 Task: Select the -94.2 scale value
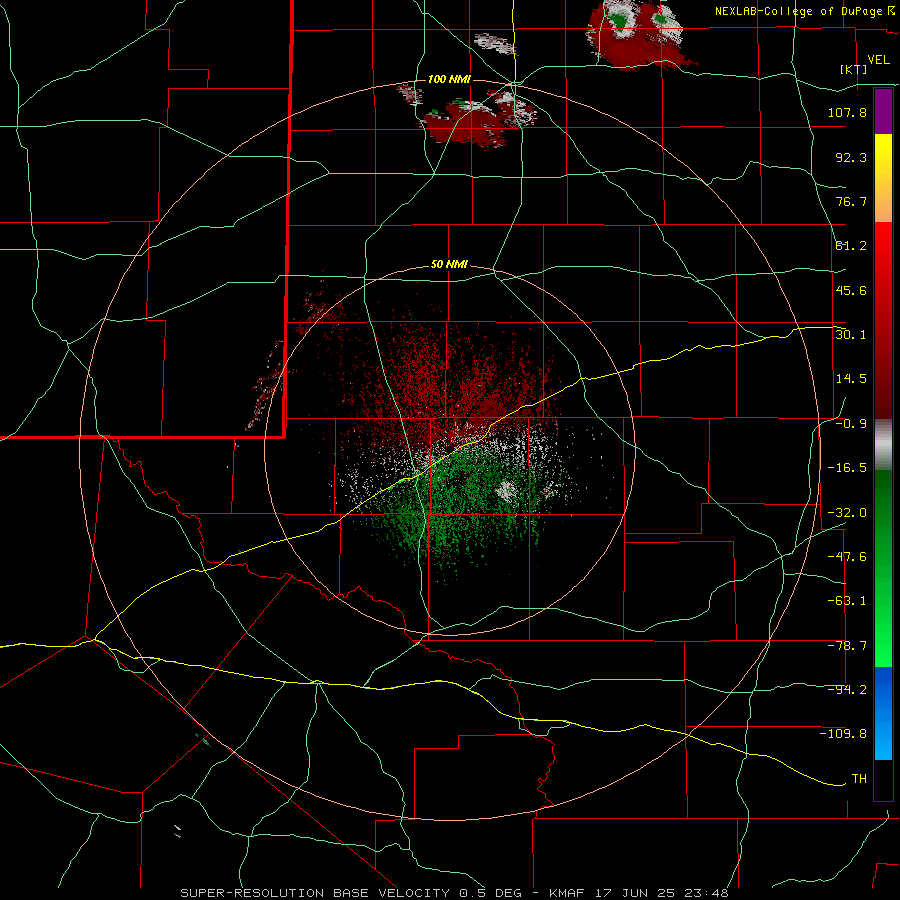847,689
